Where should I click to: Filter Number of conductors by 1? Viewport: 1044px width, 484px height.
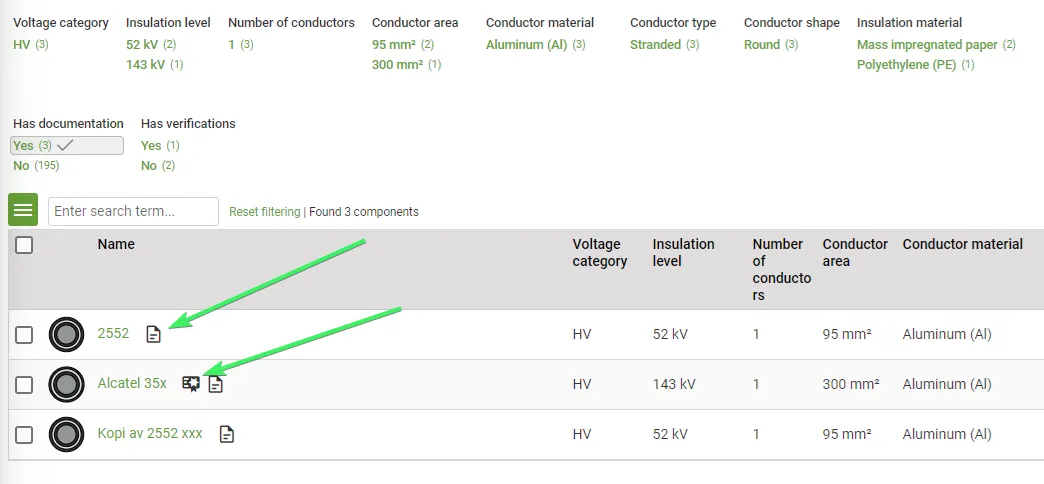(x=240, y=45)
